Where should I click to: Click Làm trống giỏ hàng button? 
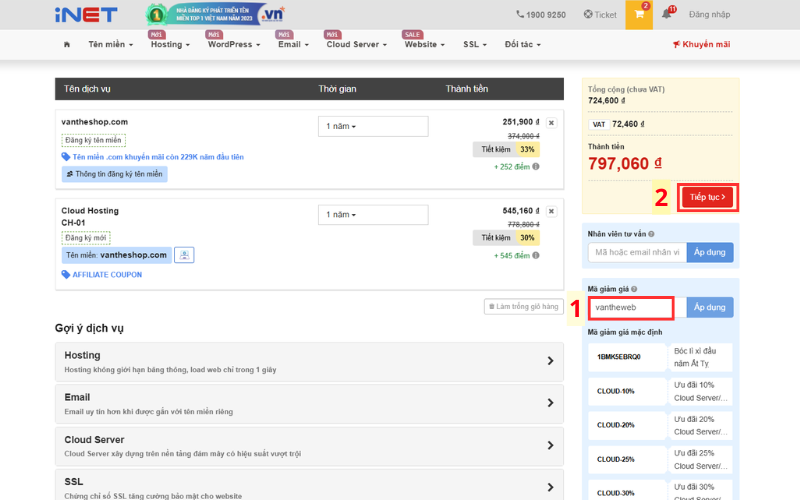click(523, 307)
